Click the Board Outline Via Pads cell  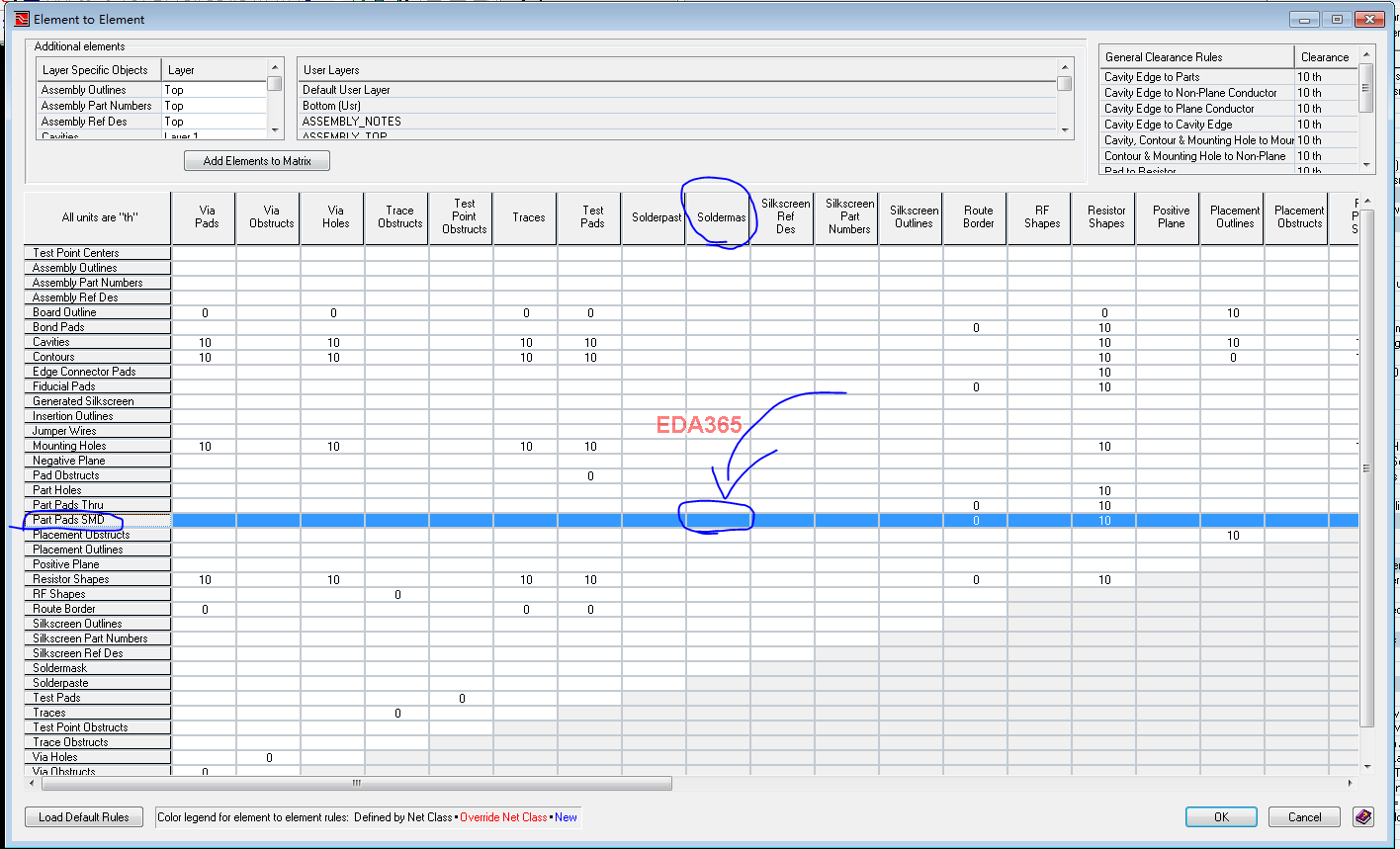[x=205, y=312]
